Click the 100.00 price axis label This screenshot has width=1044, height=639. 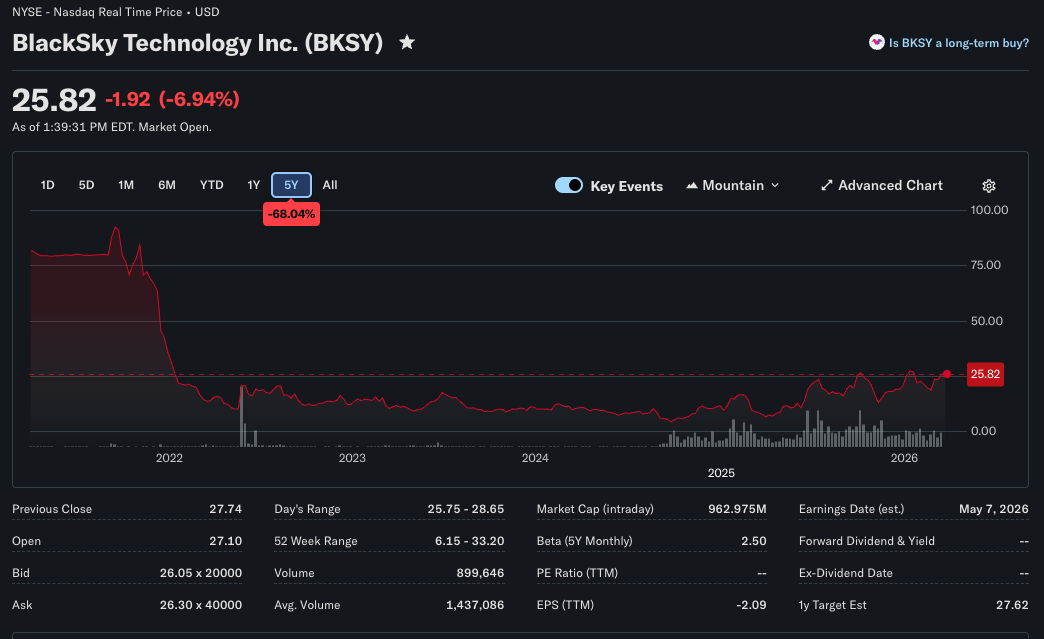click(989, 210)
